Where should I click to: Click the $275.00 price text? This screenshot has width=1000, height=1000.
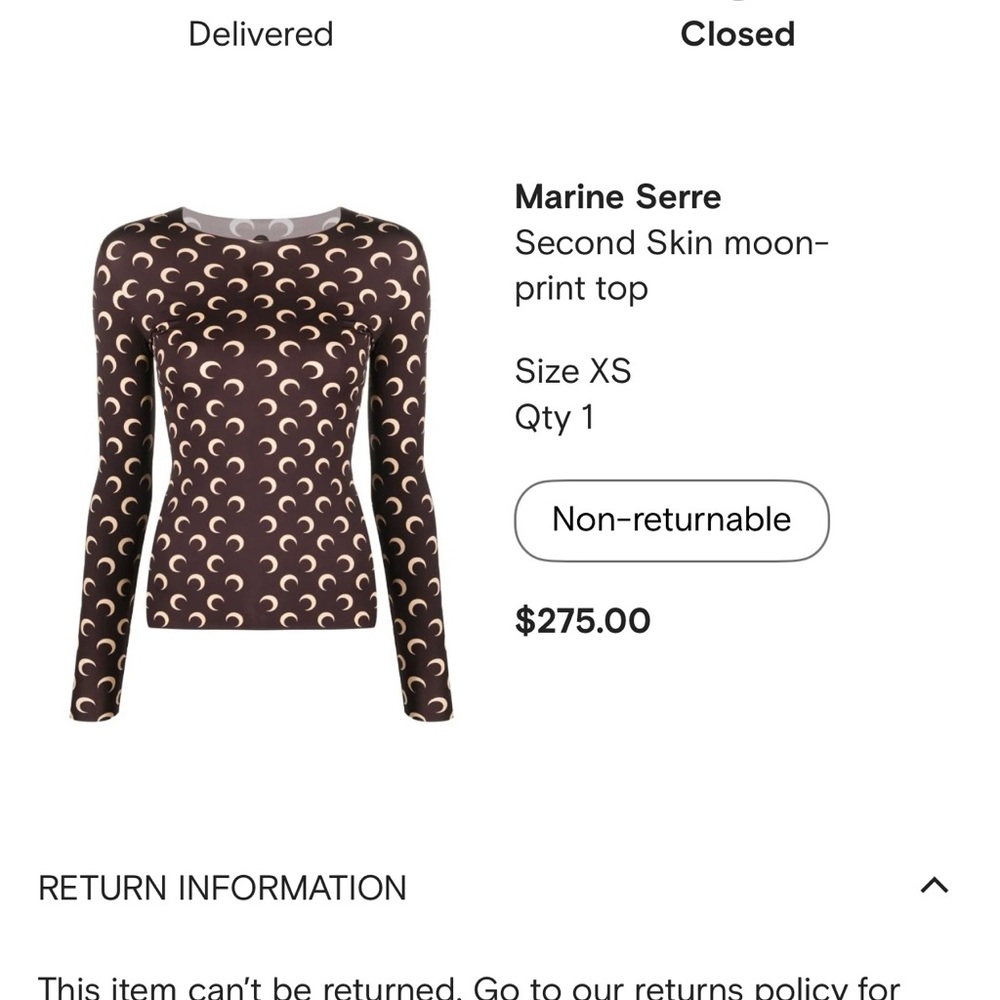click(582, 620)
